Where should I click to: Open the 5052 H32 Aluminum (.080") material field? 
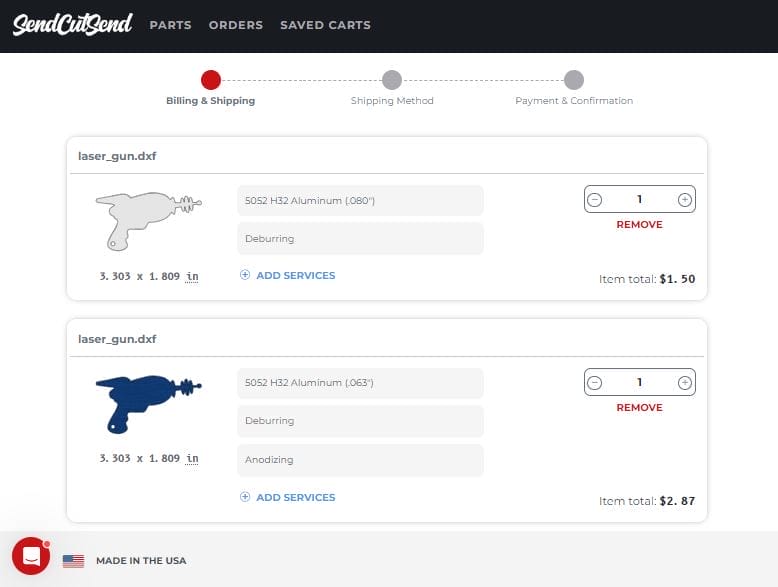coord(360,200)
